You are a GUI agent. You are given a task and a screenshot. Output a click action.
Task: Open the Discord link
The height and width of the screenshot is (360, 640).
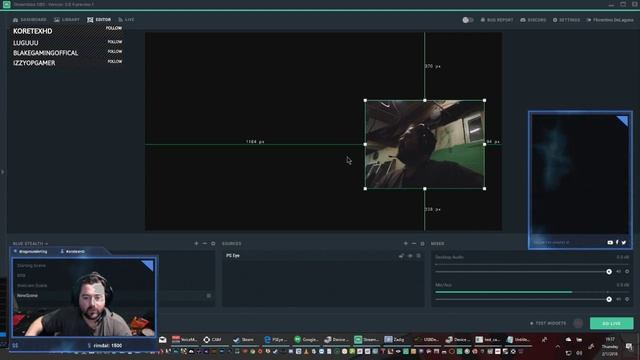coord(533,20)
